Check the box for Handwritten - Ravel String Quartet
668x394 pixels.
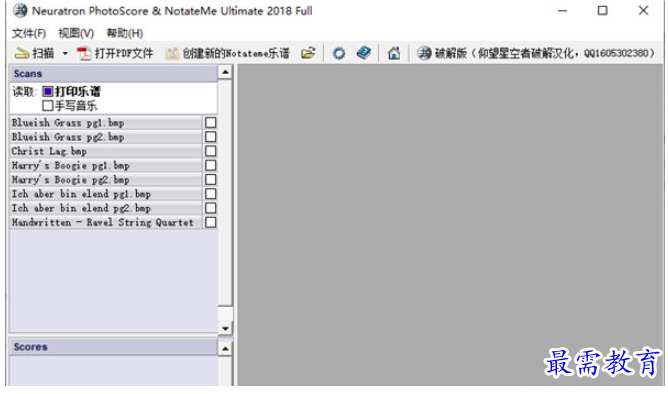pos(210,222)
